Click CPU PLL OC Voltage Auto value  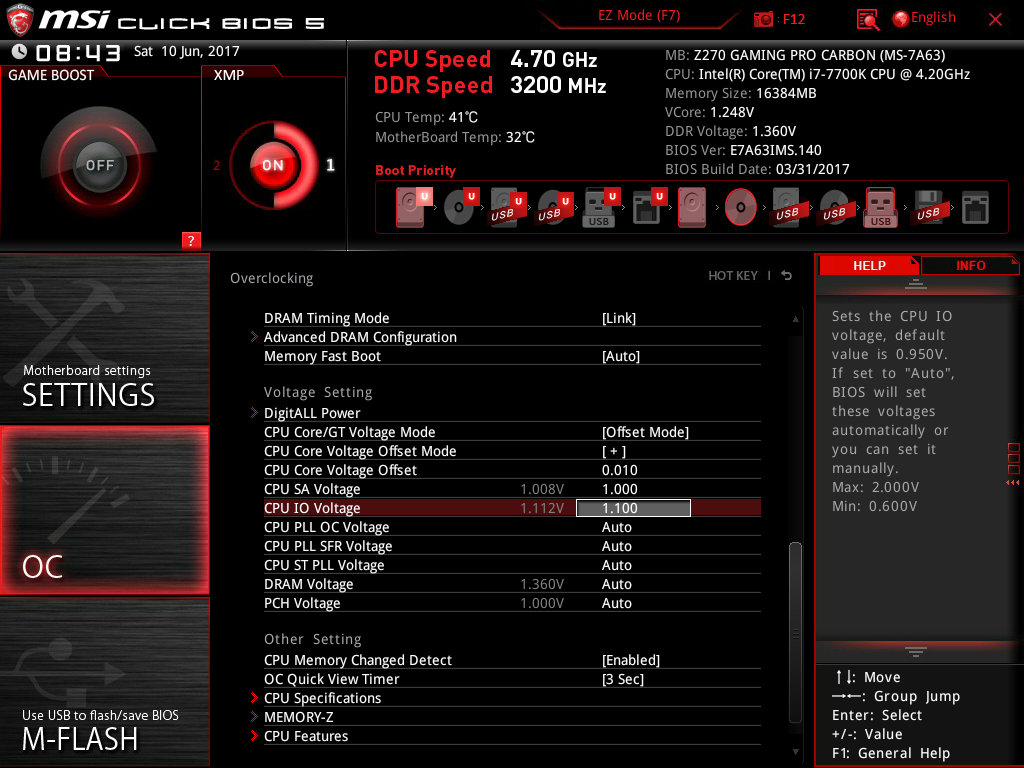(616, 527)
